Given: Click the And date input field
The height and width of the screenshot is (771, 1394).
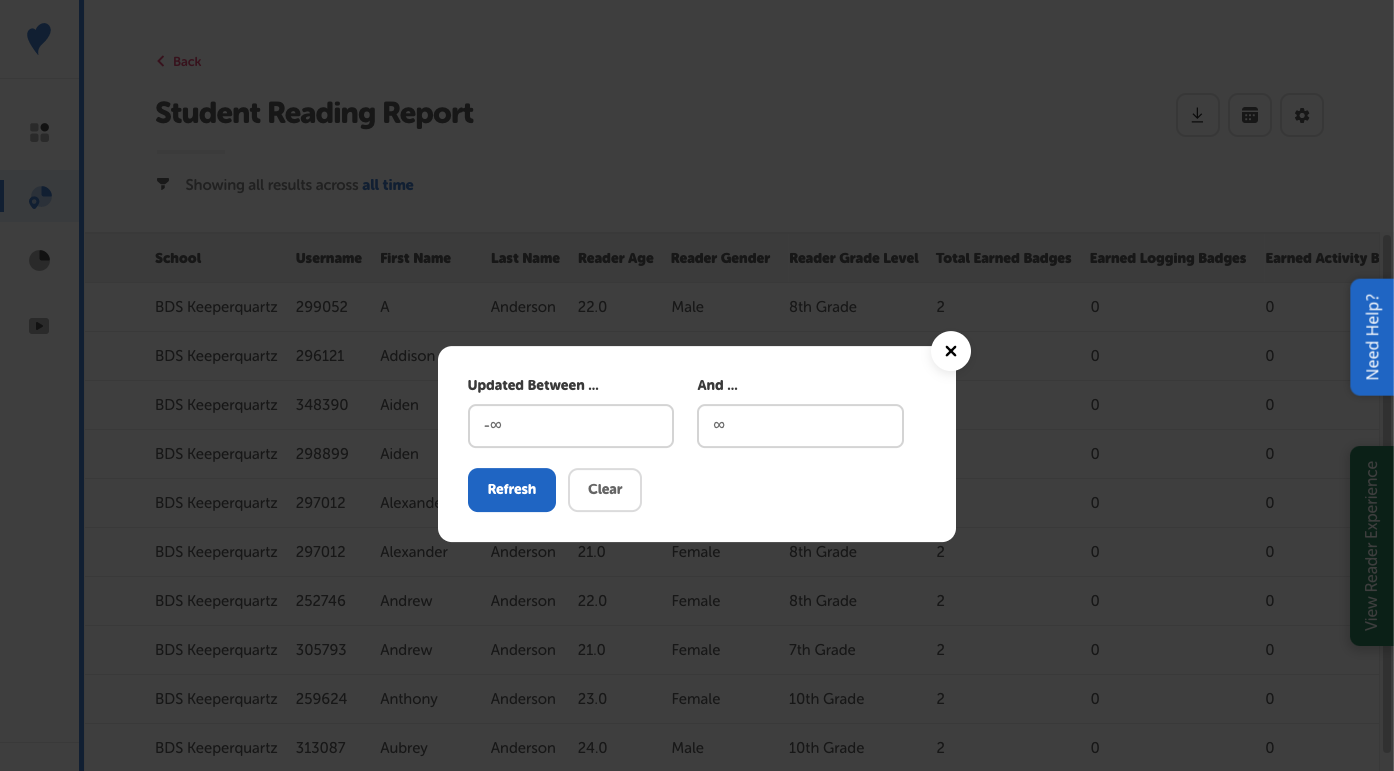Looking at the screenshot, I should 800,425.
